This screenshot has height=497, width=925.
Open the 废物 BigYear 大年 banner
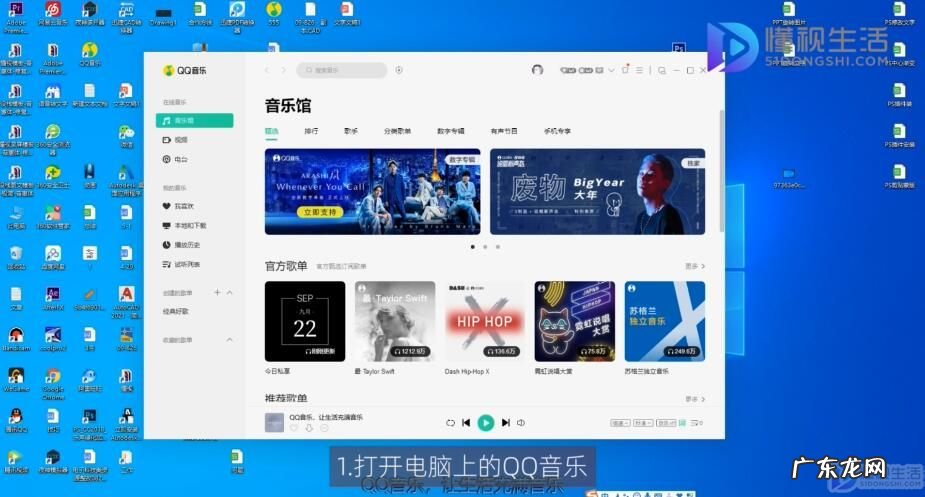[x=598, y=191]
